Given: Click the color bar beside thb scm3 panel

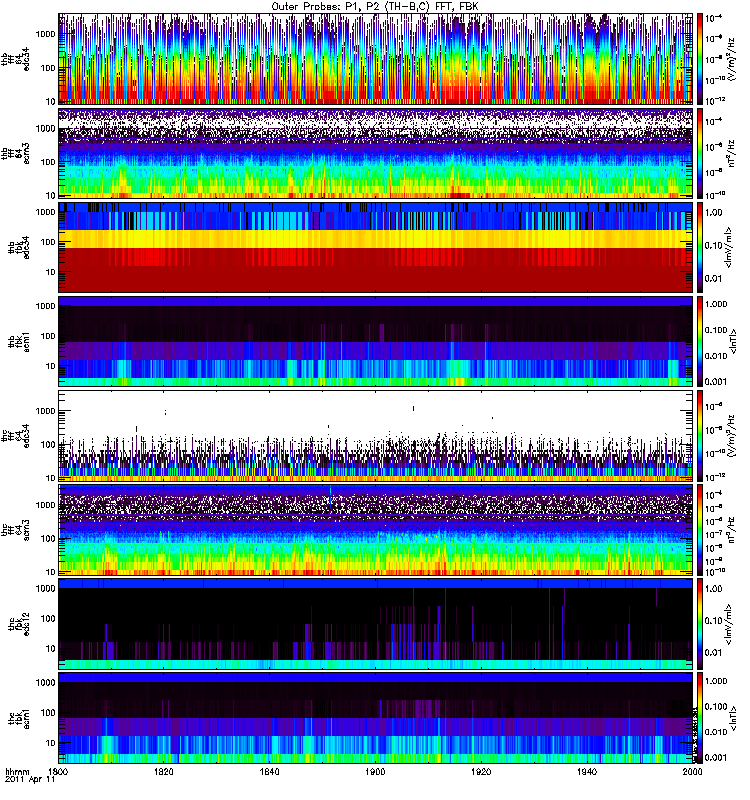Looking at the screenshot, I should (700, 153).
